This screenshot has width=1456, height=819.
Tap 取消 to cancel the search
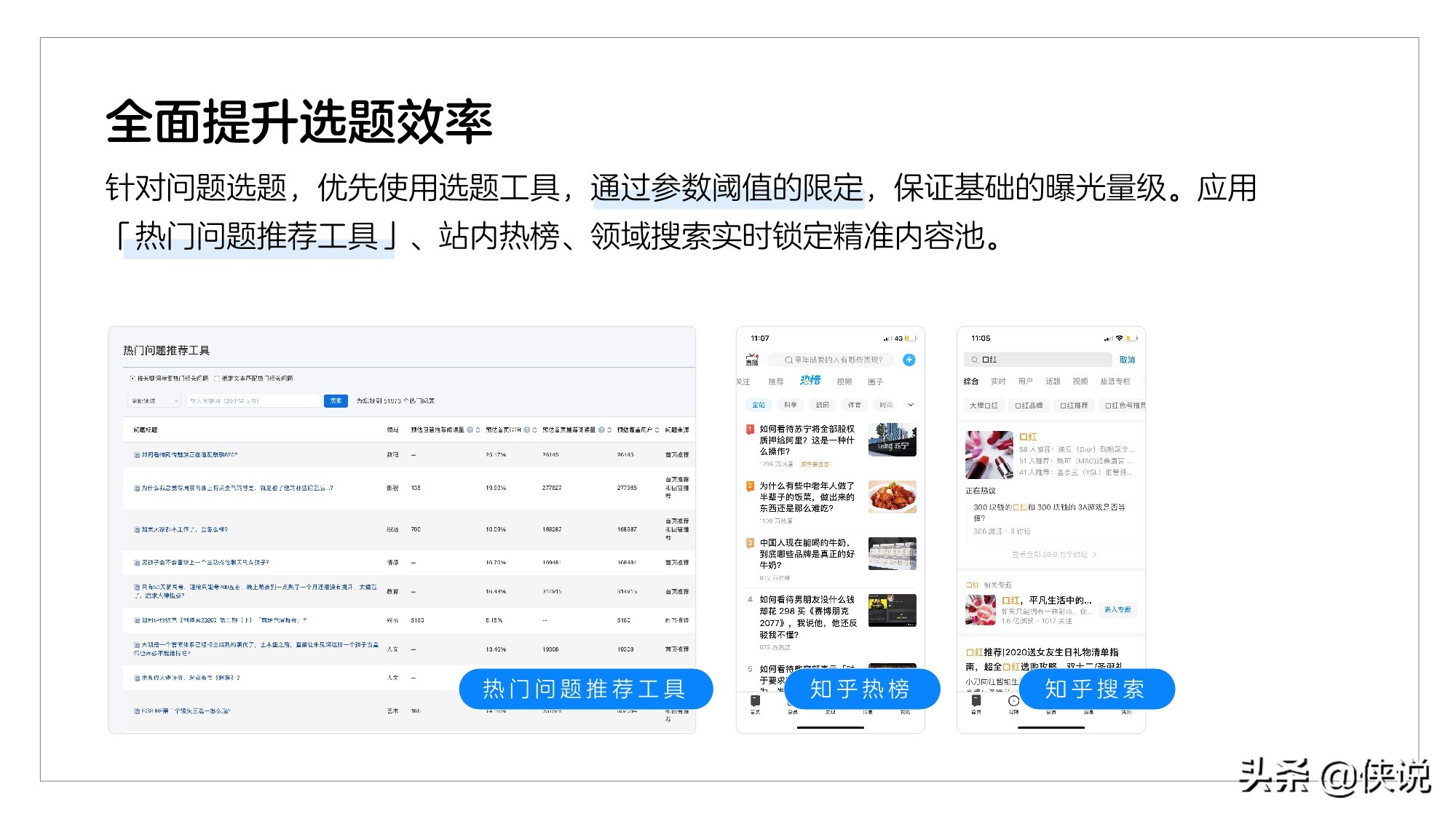1127,360
